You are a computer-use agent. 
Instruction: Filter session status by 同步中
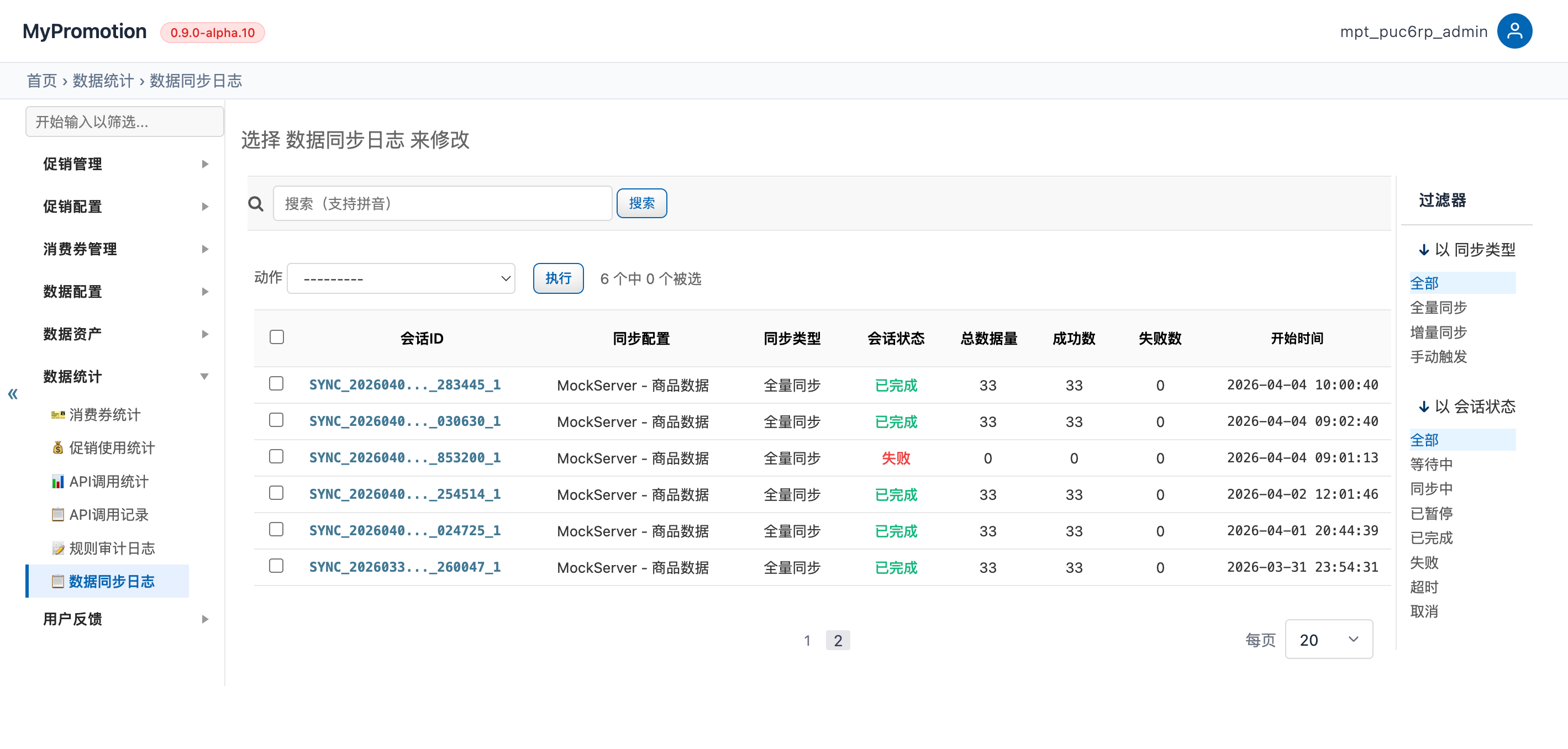[1431, 489]
